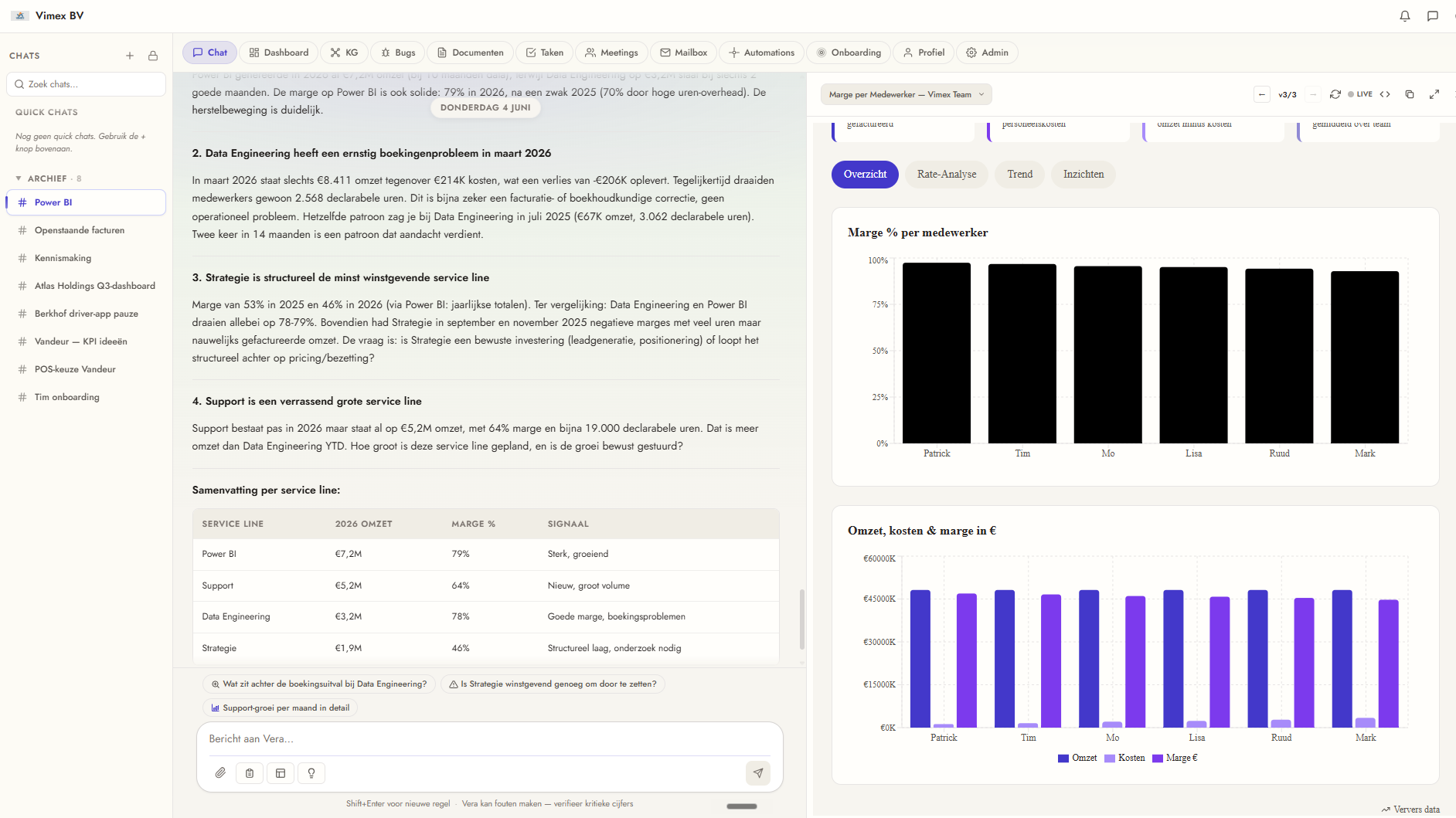Open the Bugs tab
Viewport: 1456px width, 818px height.
pos(398,53)
